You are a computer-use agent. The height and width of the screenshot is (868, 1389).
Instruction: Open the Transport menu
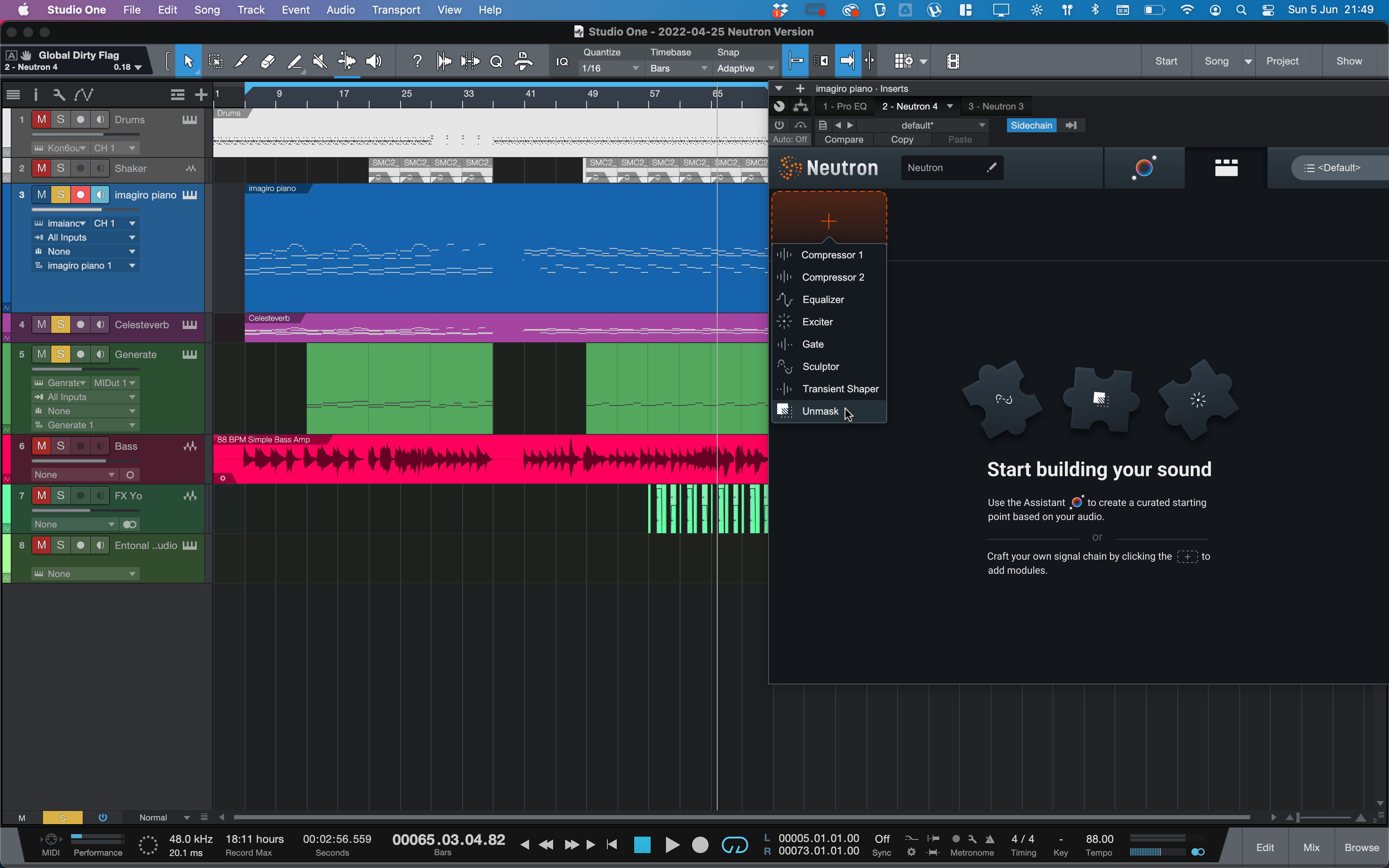pyautogui.click(x=396, y=10)
